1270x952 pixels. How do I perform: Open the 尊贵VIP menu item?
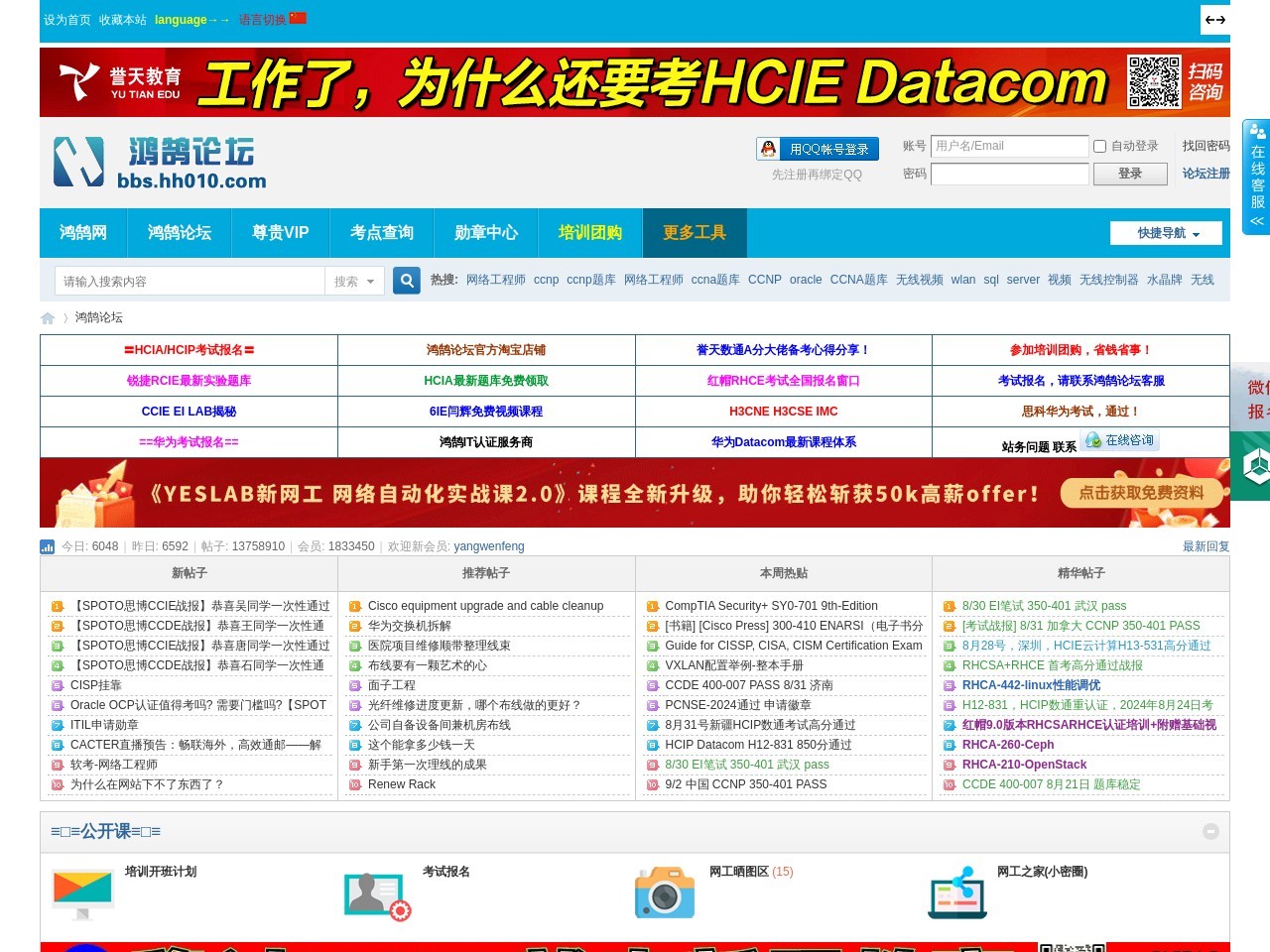(x=281, y=233)
